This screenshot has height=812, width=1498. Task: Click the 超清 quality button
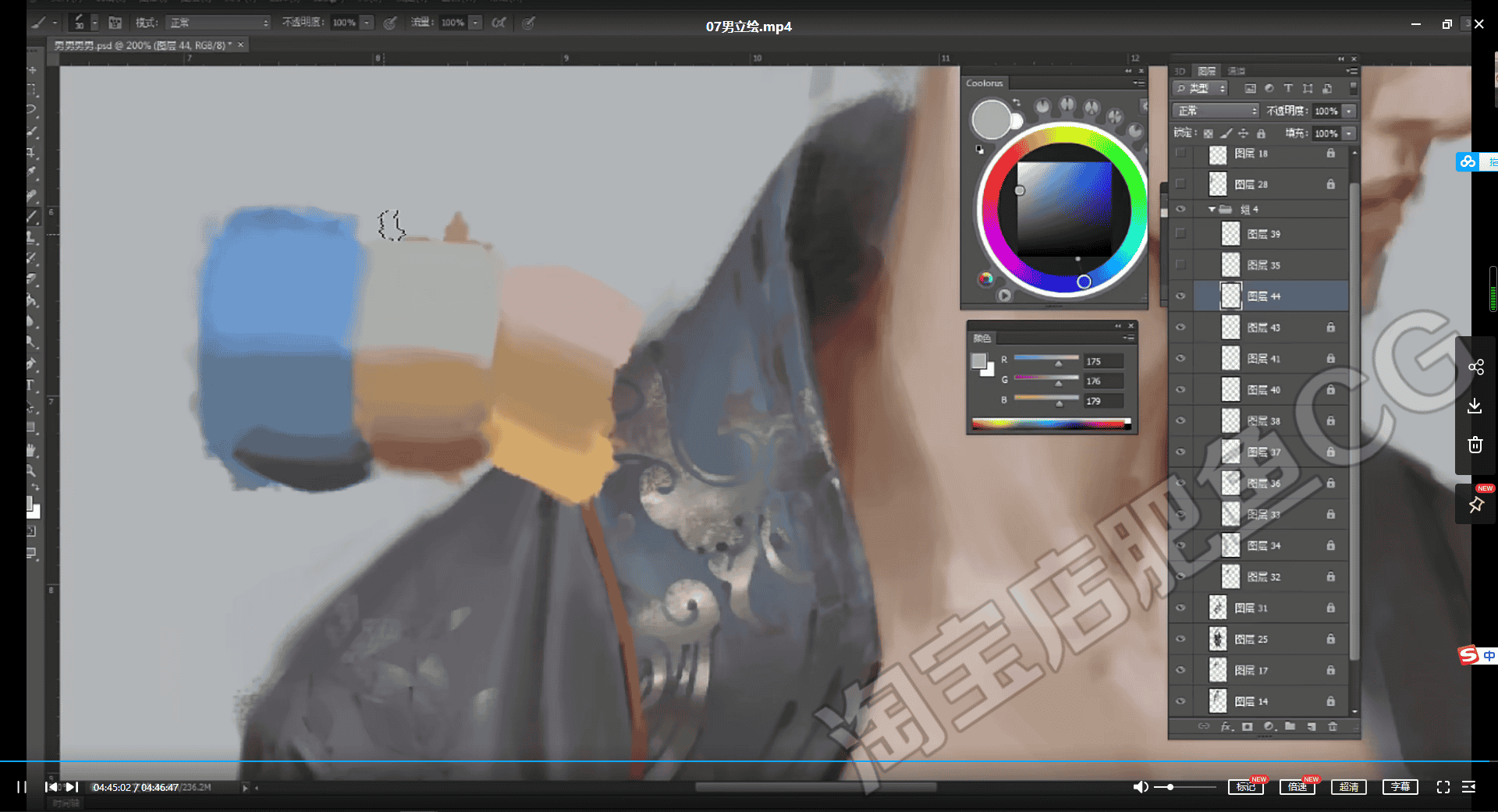pos(1349,787)
